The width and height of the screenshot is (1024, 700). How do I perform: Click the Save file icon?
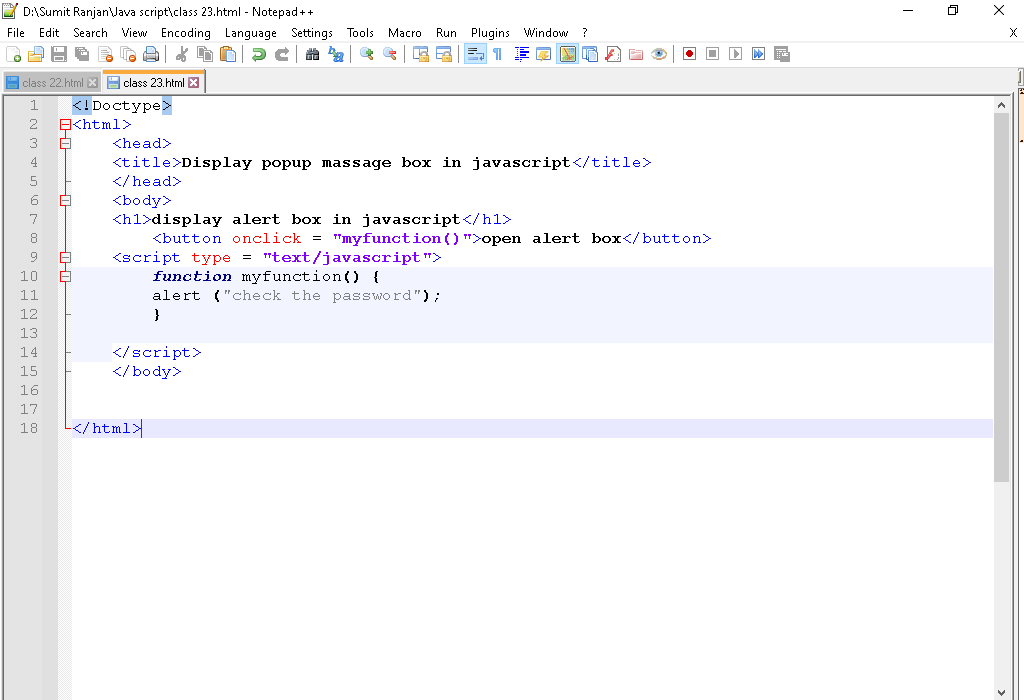(x=59, y=54)
